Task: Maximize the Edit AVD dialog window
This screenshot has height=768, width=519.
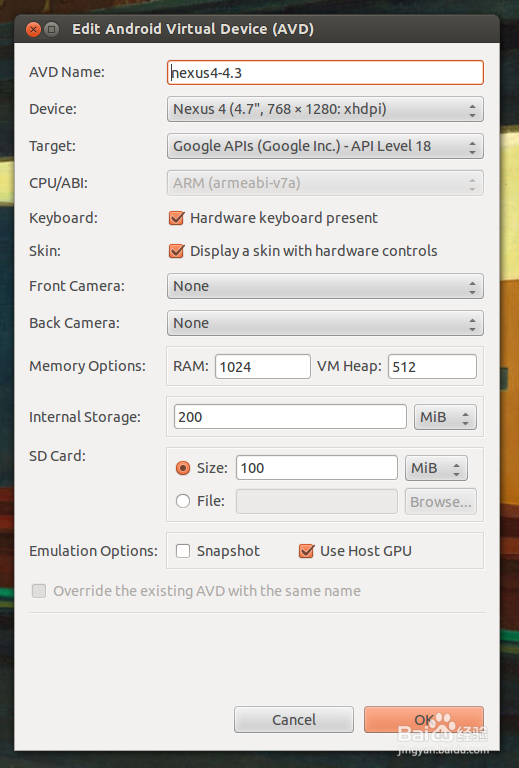Action: [51, 30]
